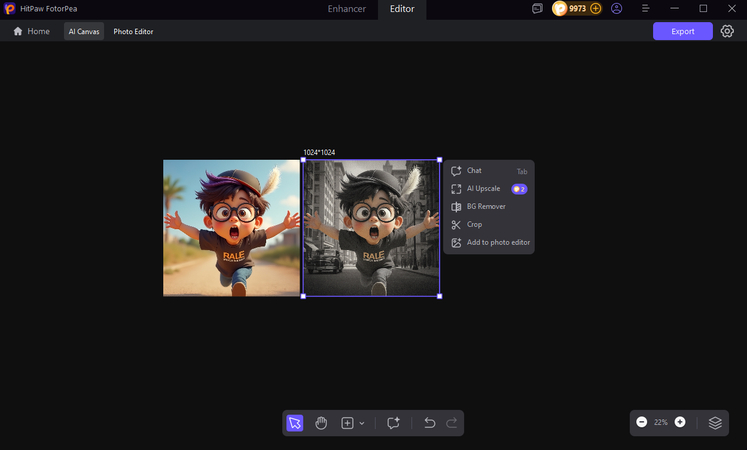Open the layers panel
Image resolution: width=747 pixels, height=450 pixels.
[x=715, y=422]
